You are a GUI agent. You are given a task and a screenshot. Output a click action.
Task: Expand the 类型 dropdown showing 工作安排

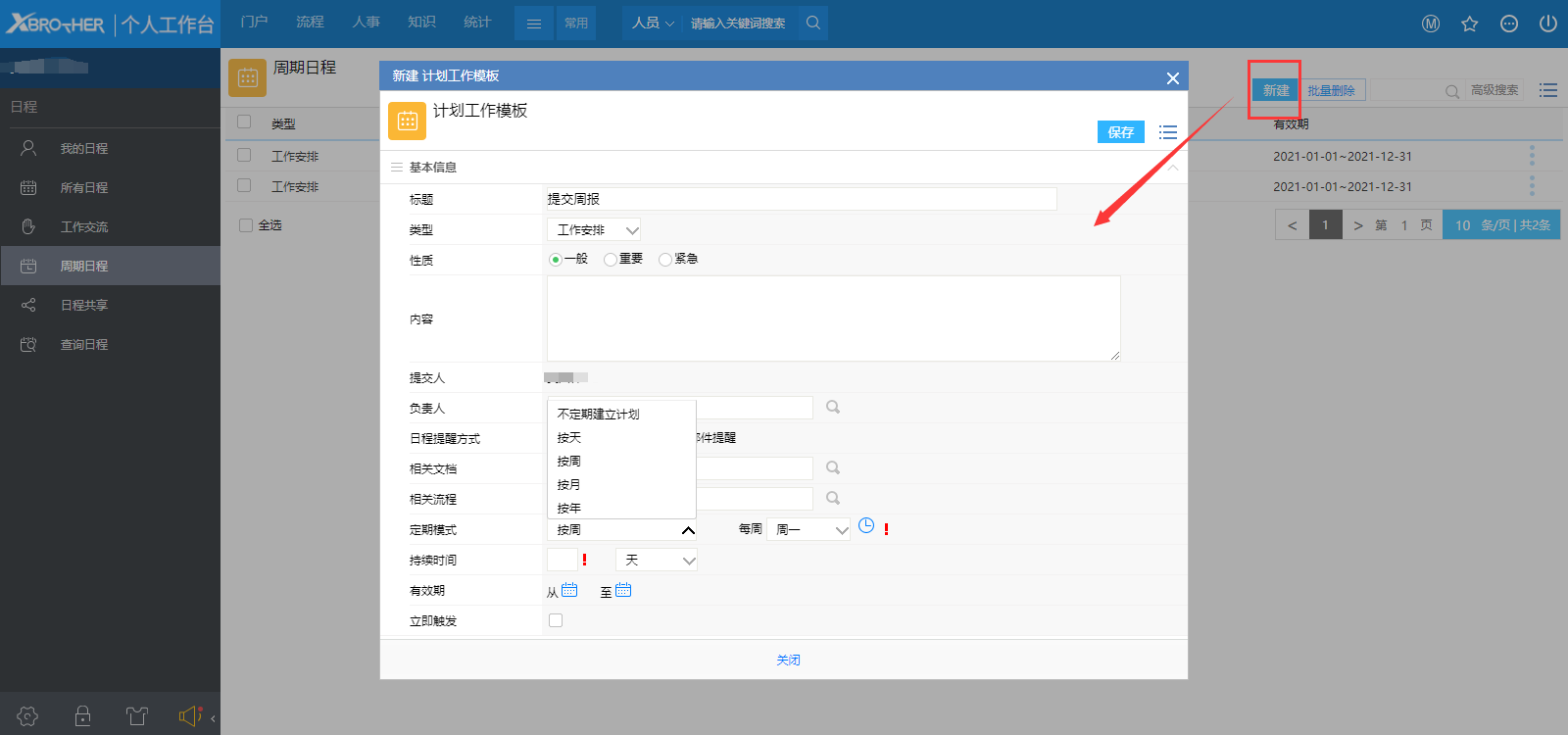[x=594, y=230]
